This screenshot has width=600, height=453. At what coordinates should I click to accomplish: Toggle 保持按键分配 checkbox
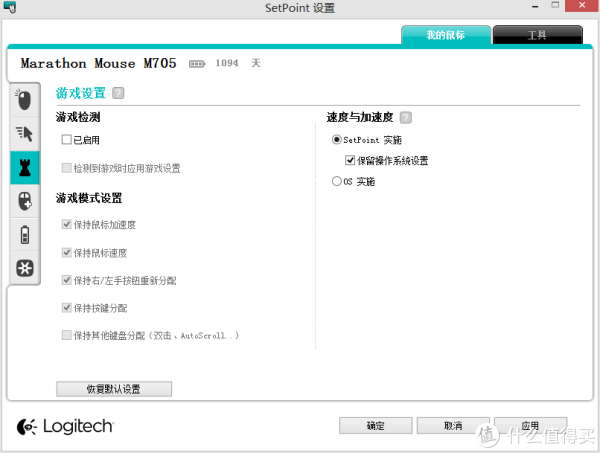[x=66, y=308]
